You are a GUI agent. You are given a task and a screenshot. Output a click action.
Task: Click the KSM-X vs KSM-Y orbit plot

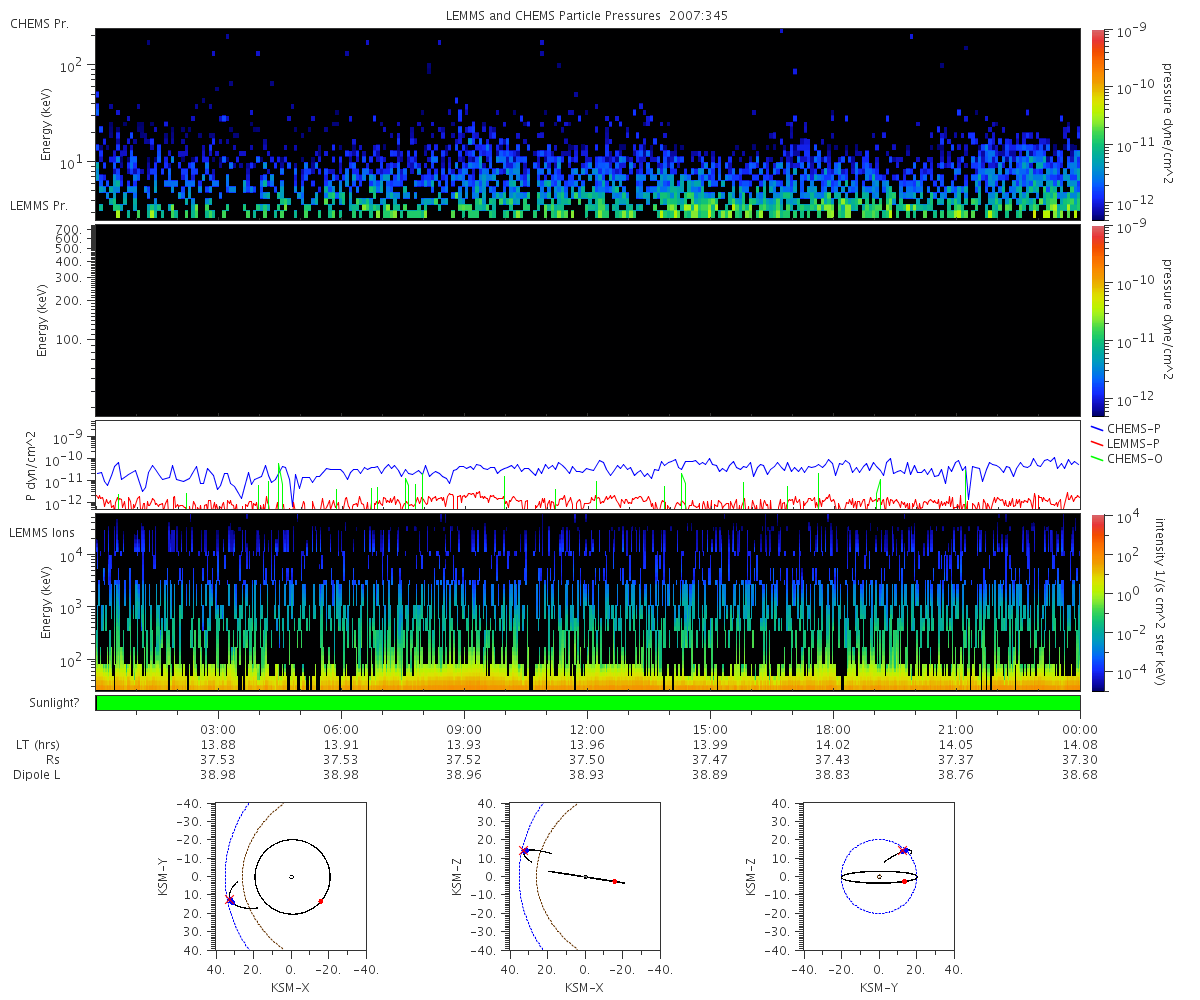pyautogui.click(x=291, y=877)
